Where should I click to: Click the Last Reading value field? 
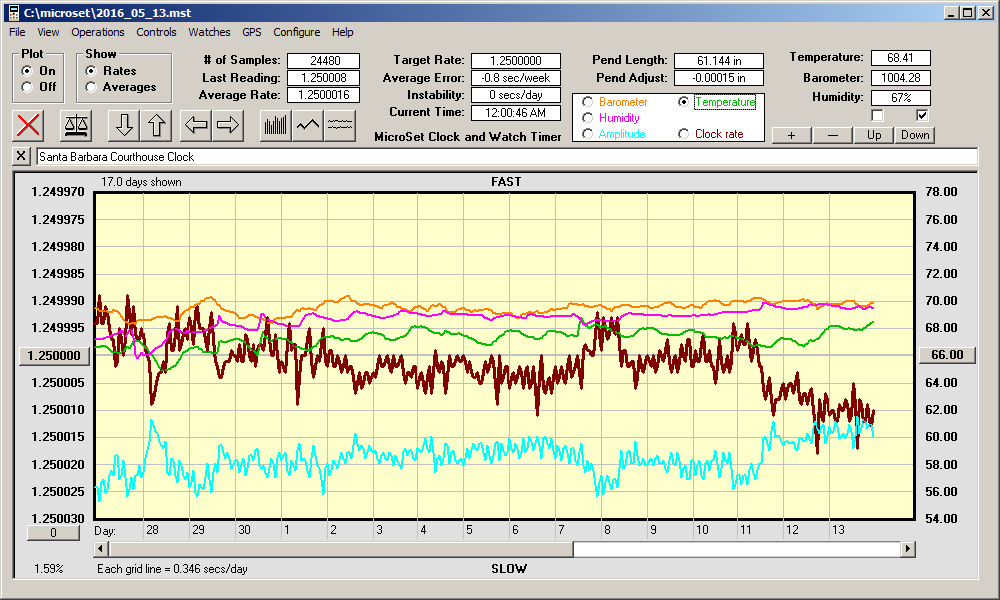coord(323,78)
